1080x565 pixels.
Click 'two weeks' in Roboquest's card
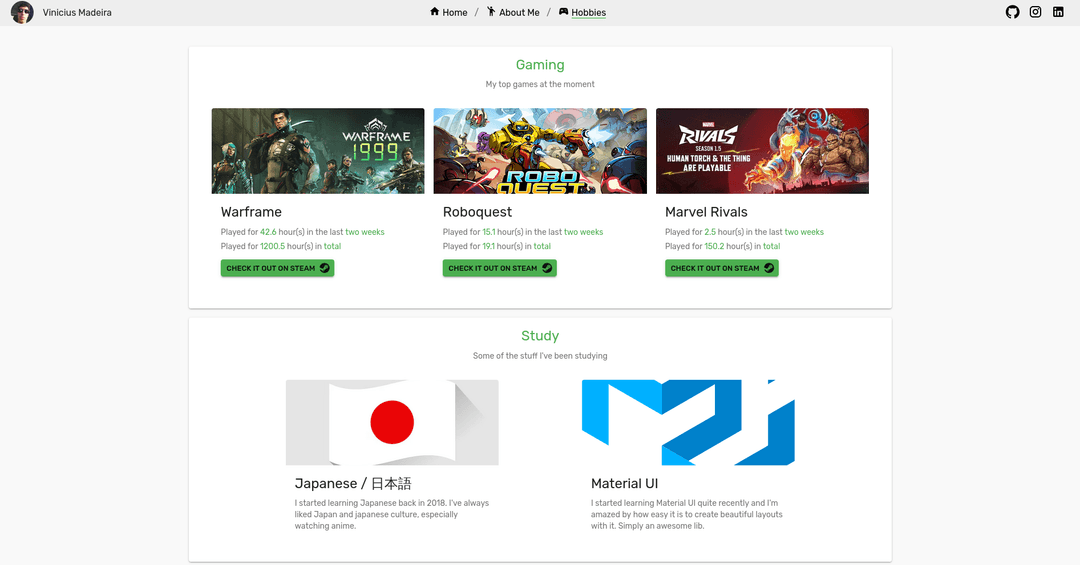pos(583,232)
